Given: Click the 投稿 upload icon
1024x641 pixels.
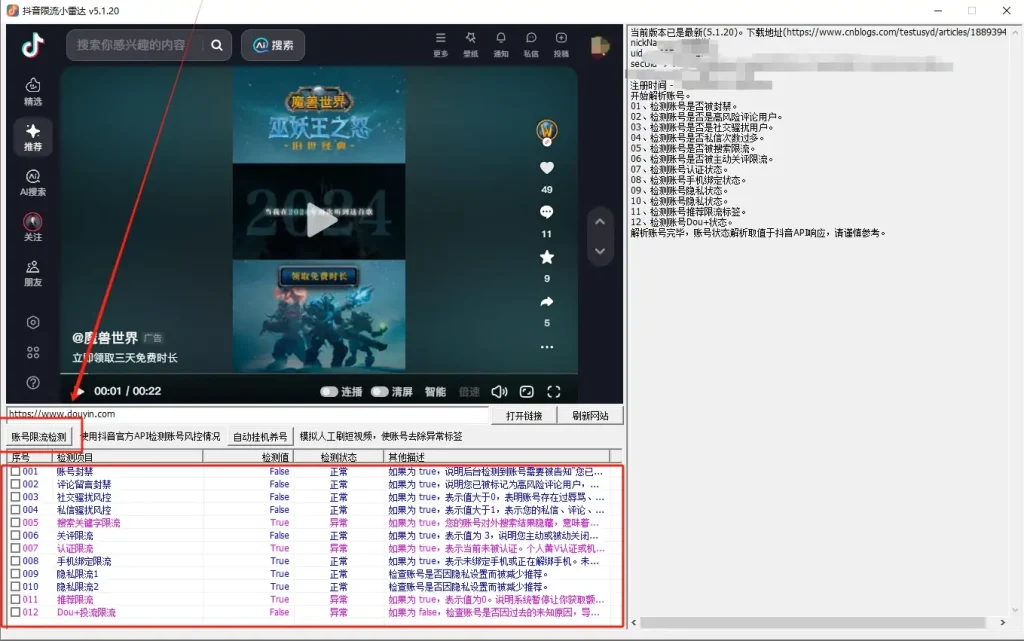Looking at the screenshot, I should 561,45.
